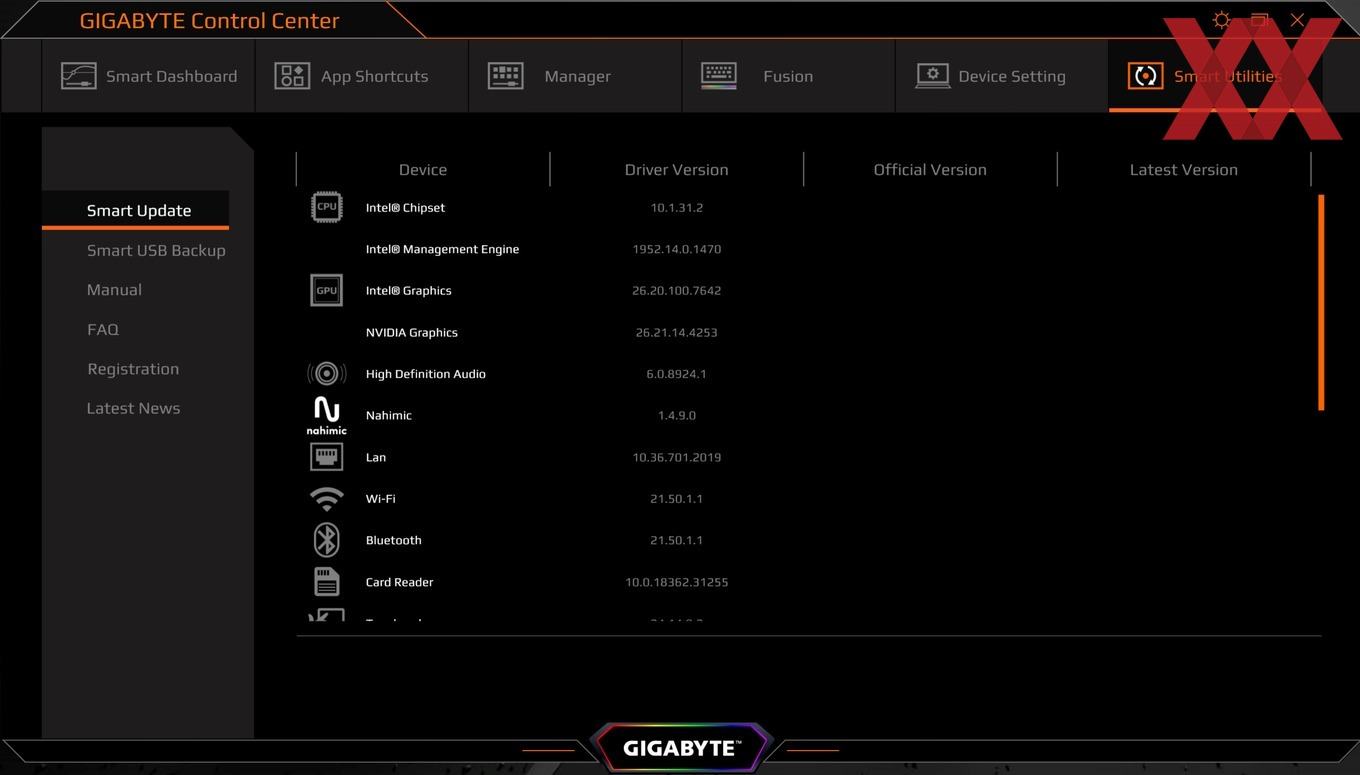Click driver version 1952.14.0.1470
Viewport: 1360px width, 775px height.
point(677,249)
